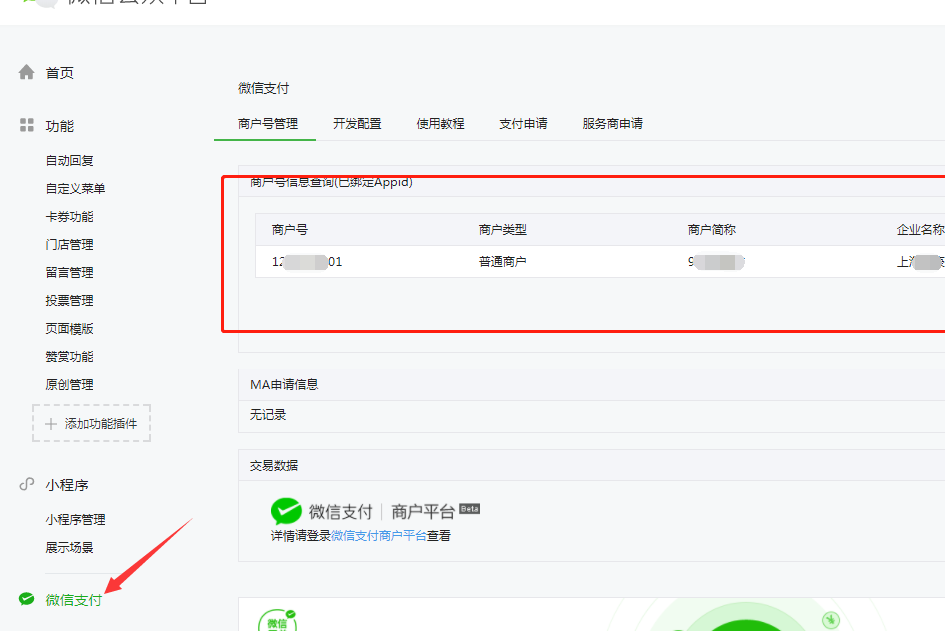
Task: Open 自动回复 in the sidebar
Action: tap(69, 161)
